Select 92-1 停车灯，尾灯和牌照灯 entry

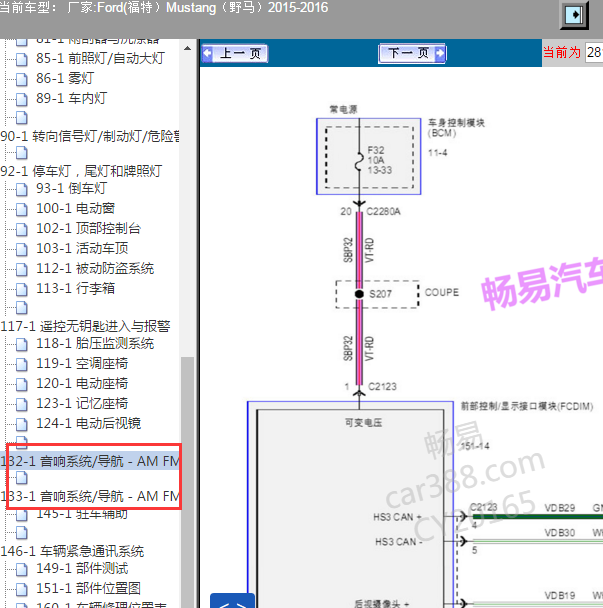[81, 171]
